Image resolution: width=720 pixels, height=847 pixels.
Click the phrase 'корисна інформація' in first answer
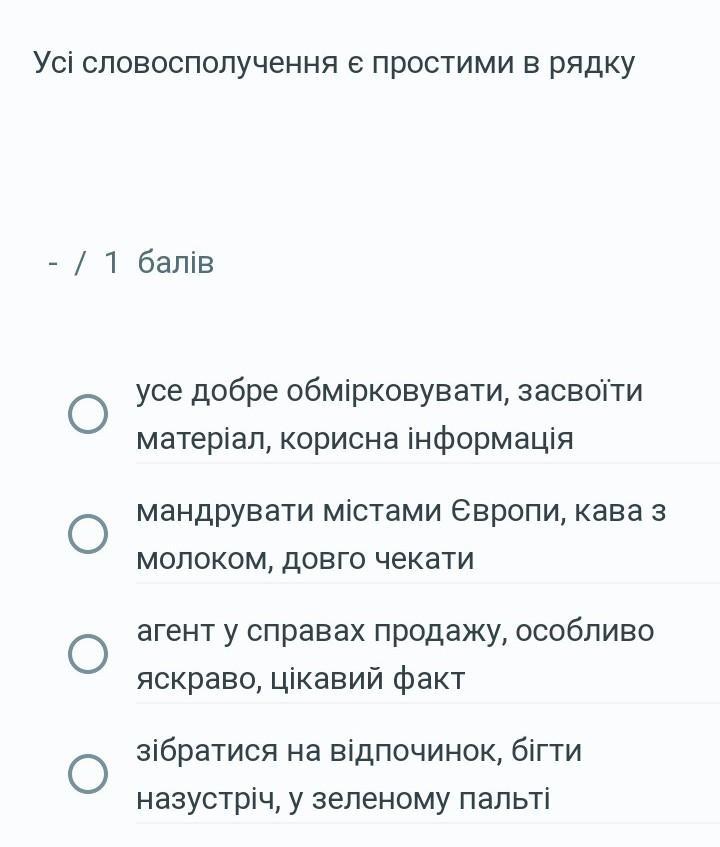pyautogui.click(x=427, y=438)
